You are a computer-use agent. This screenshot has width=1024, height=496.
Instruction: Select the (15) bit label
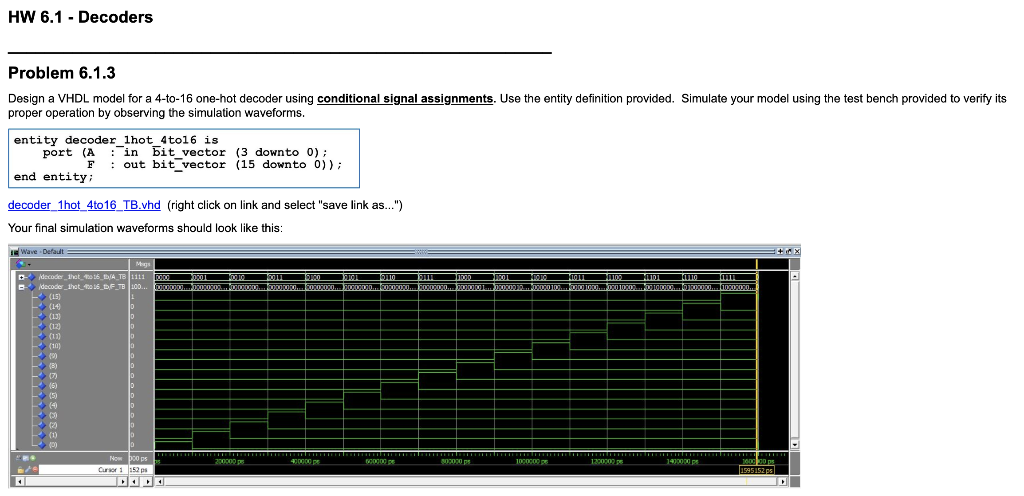(55, 297)
